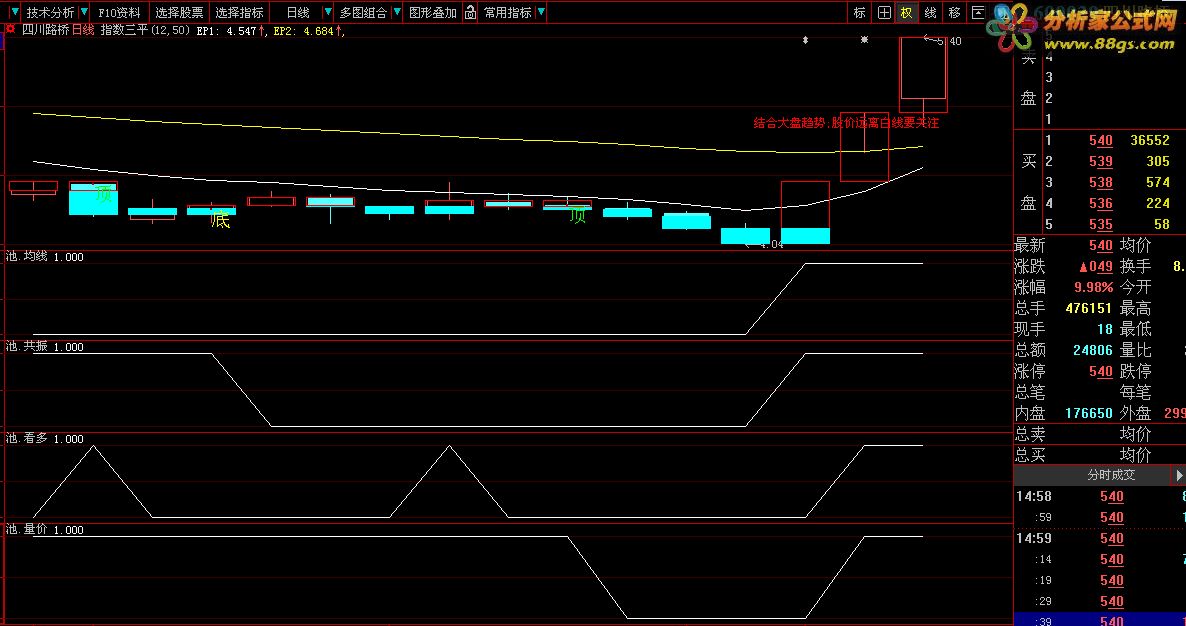Toggle the 权 price adjustment button
This screenshot has height=626, width=1186.
[906, 12]
